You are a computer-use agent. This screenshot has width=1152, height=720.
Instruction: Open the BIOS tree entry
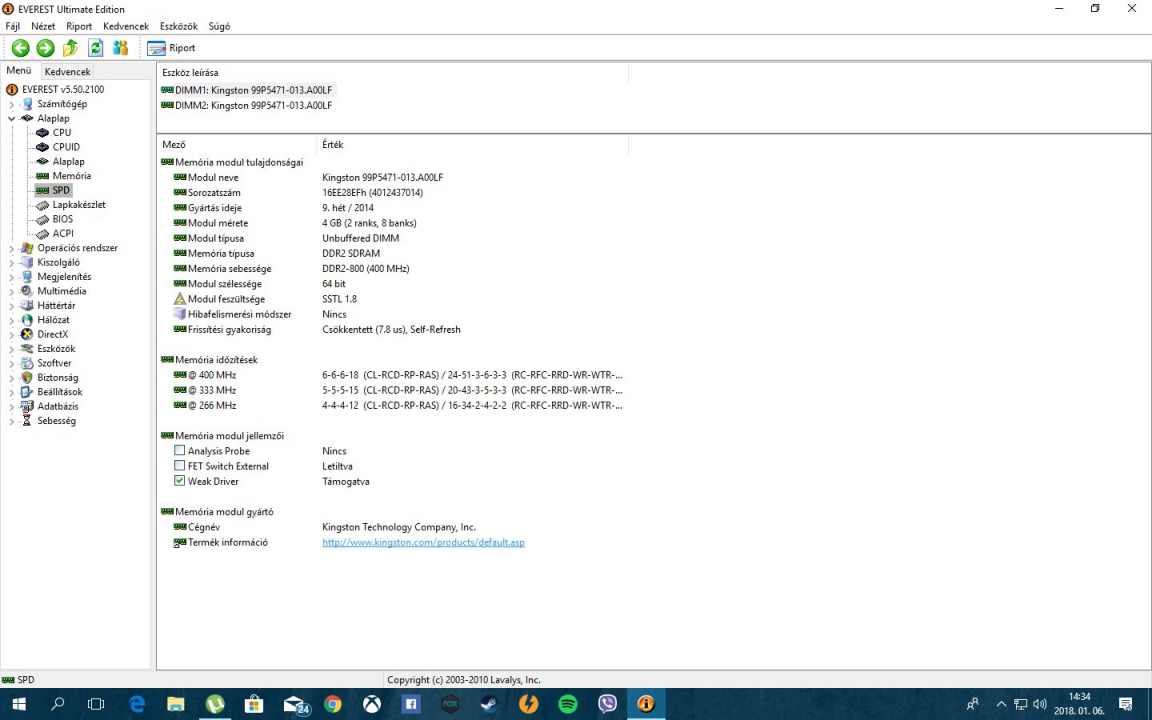[62, 219]
